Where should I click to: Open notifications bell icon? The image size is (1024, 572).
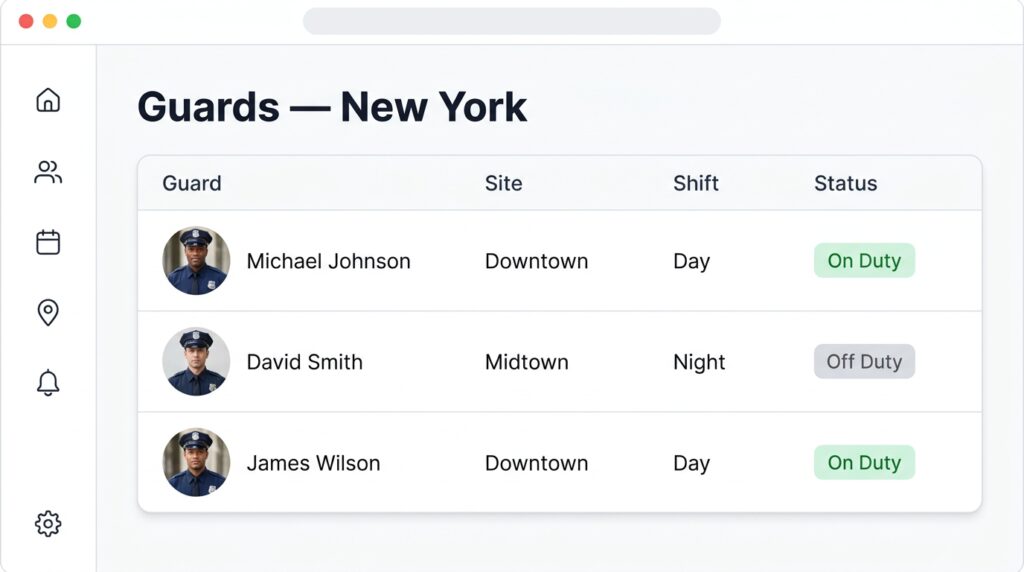tap(48, 383)
